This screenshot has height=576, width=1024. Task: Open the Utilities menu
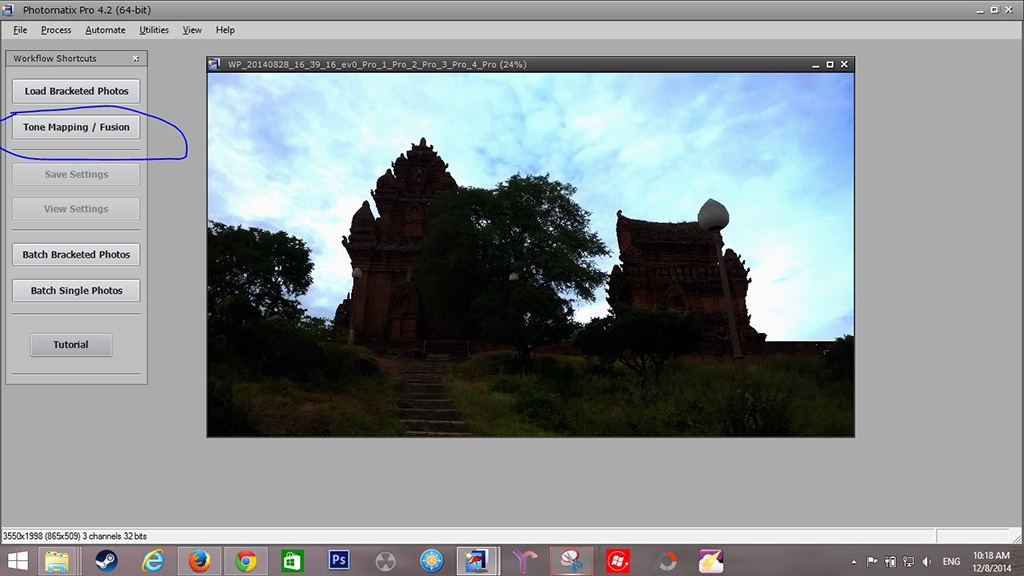[x=154, y=30]
